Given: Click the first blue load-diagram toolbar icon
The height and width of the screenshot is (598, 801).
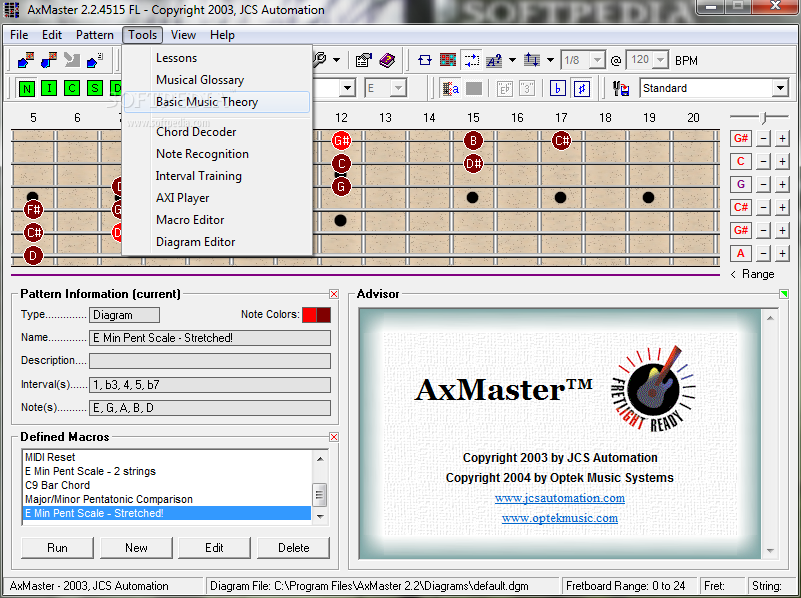Looking at the screenshot, I should tap(26, 60).
